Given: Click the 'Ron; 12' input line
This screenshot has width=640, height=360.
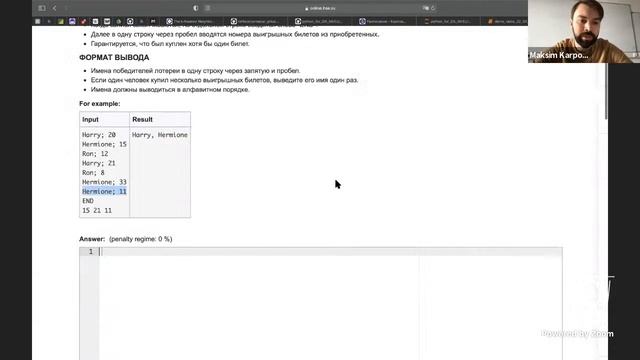Looking at the screenshot, I should pyautogui.click(x=95, y=153).
